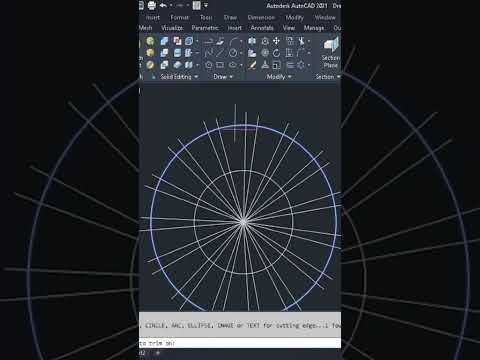
Task: Switch to the Parametric ribbon tab
Action: click(x=205, y=28)
